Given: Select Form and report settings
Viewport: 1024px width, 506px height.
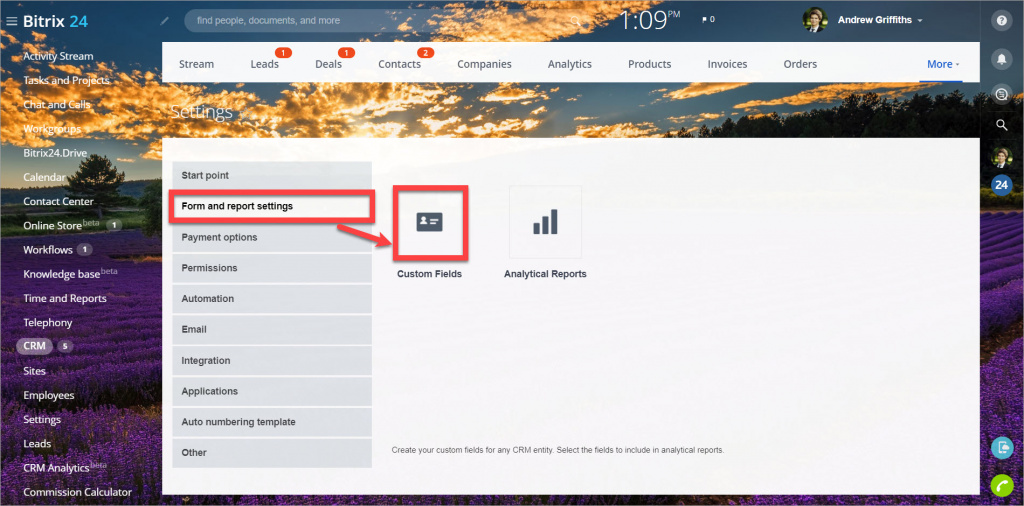Looking at the screenshot, I should [x=272, y=206].
